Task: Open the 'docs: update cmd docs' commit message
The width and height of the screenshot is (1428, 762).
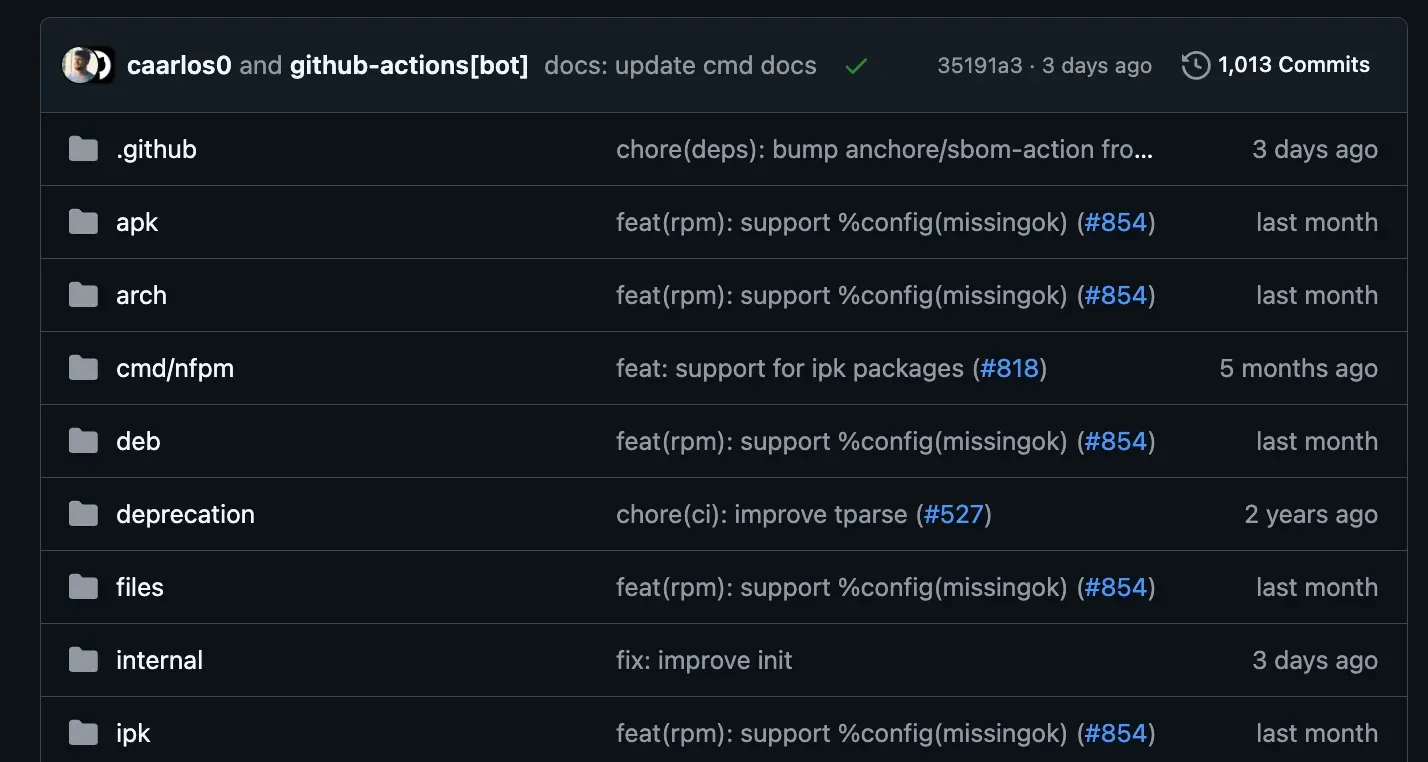Action: 680,66
